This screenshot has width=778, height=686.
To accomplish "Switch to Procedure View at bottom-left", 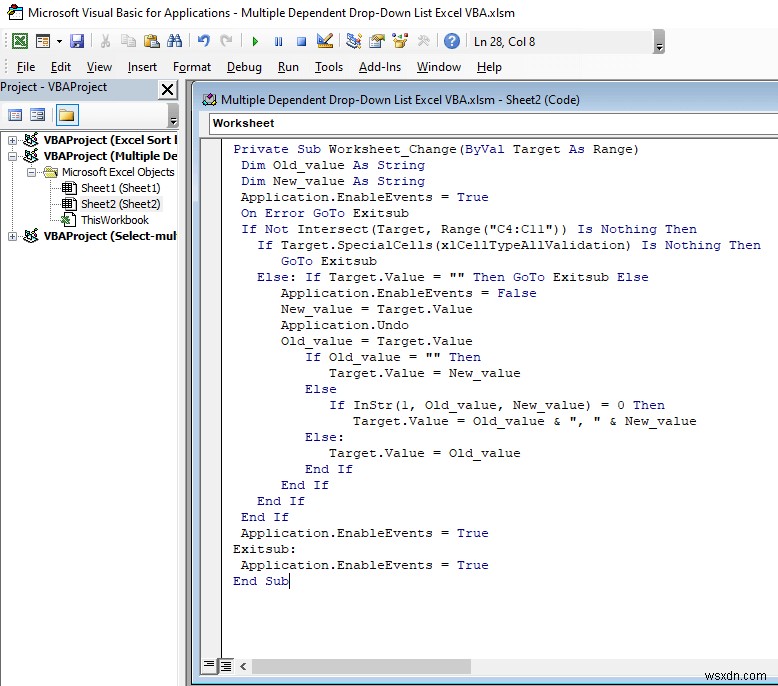I will click(210, 665).
